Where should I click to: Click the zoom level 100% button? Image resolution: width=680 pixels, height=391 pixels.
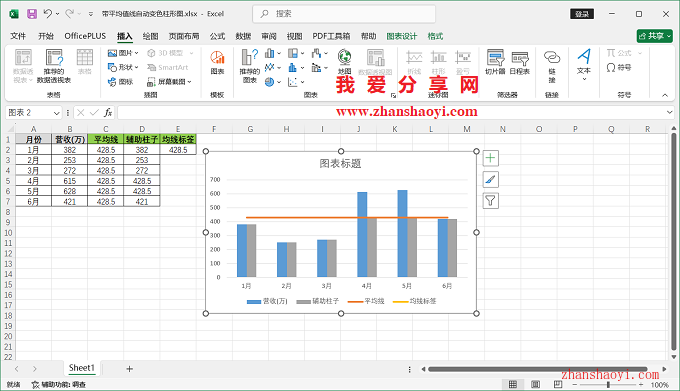659,384
